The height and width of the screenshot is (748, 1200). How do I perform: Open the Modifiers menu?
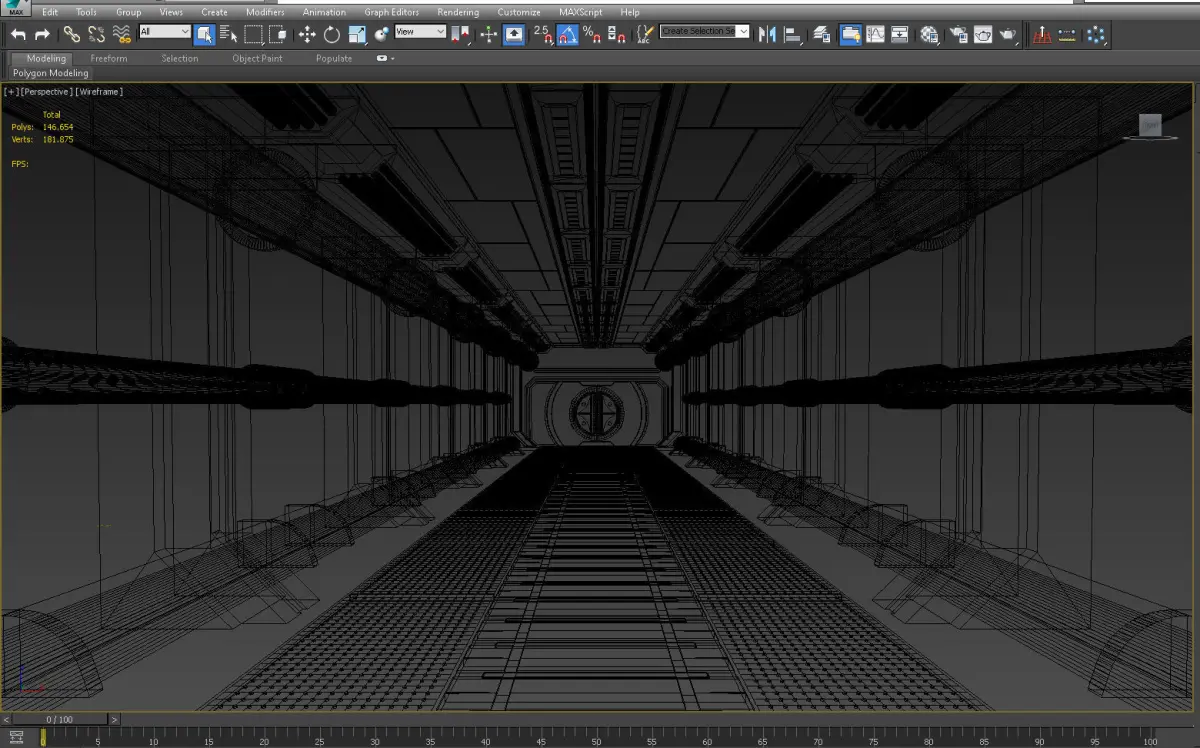point(265,12)
